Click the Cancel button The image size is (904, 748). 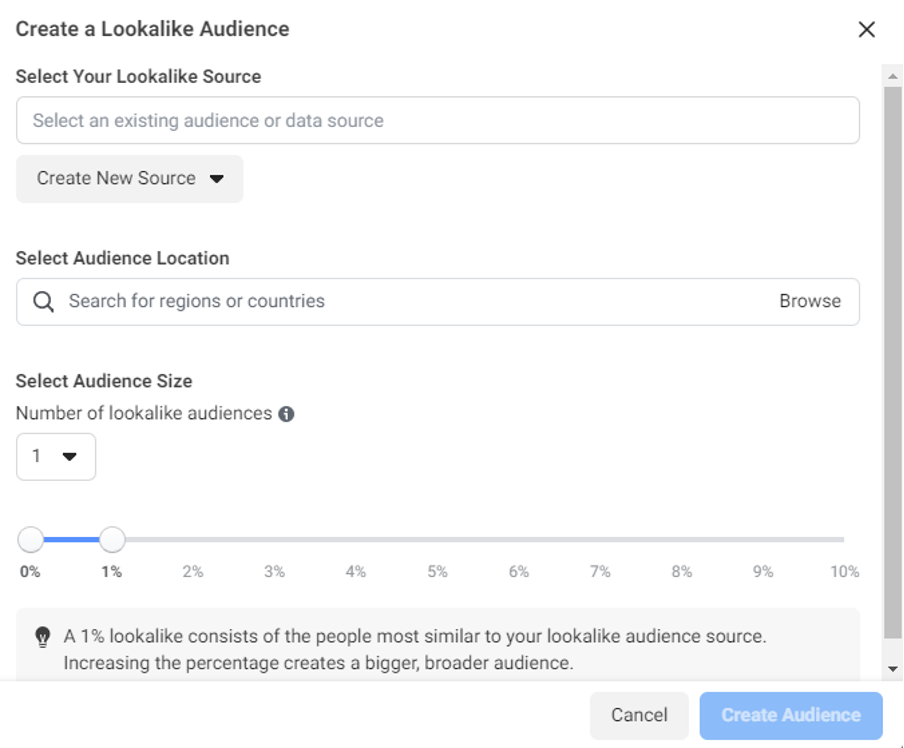[x=639, y=715]
